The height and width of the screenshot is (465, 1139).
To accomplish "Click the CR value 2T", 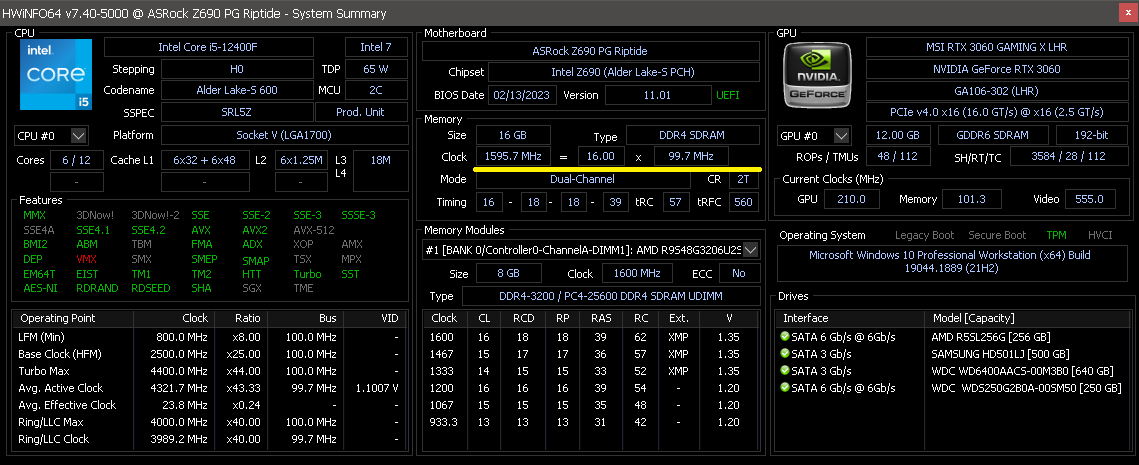I will [x=743, y=179].
